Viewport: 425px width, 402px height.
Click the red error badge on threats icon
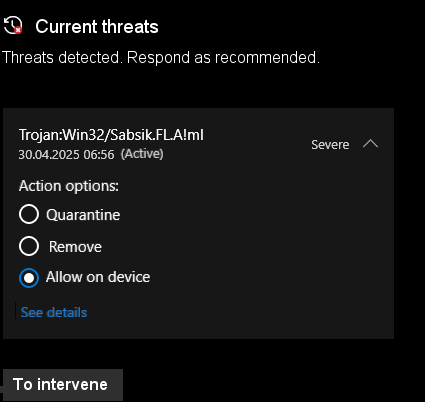[18, 30]
